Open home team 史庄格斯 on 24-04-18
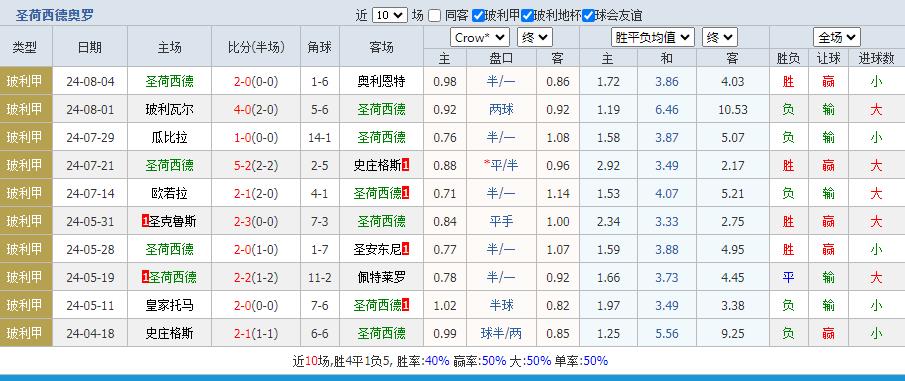Viewport: 905px width, 381px height. 169,333
